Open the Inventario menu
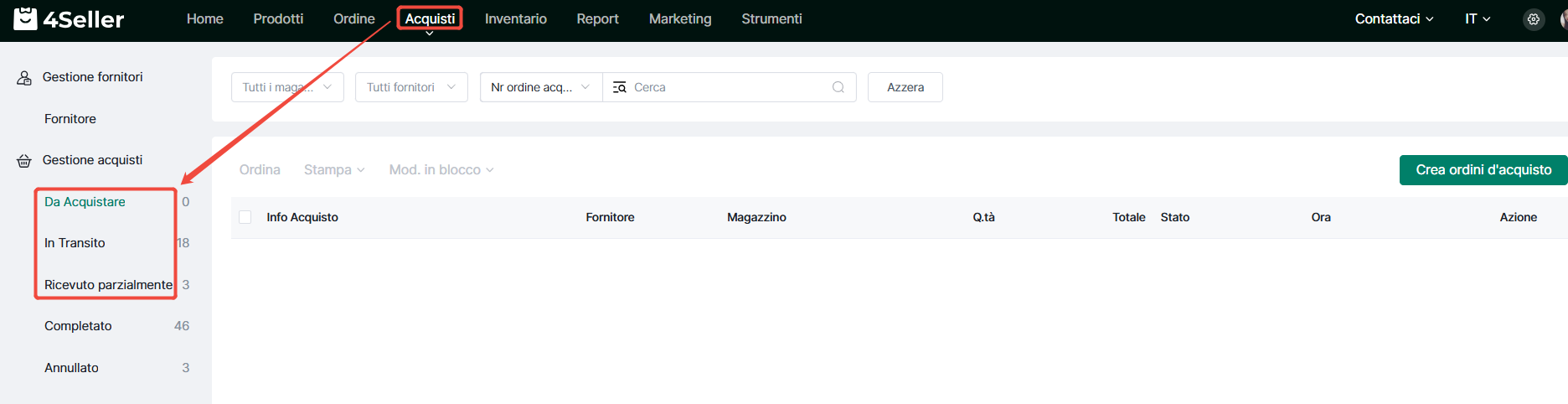 pos(515,18)
